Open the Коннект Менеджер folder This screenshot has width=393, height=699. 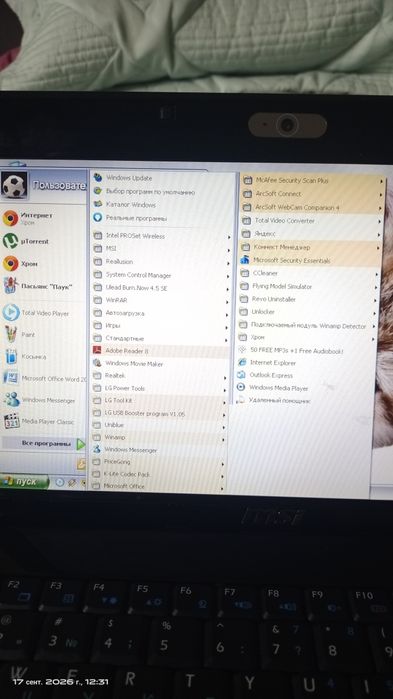click(310, 247)
